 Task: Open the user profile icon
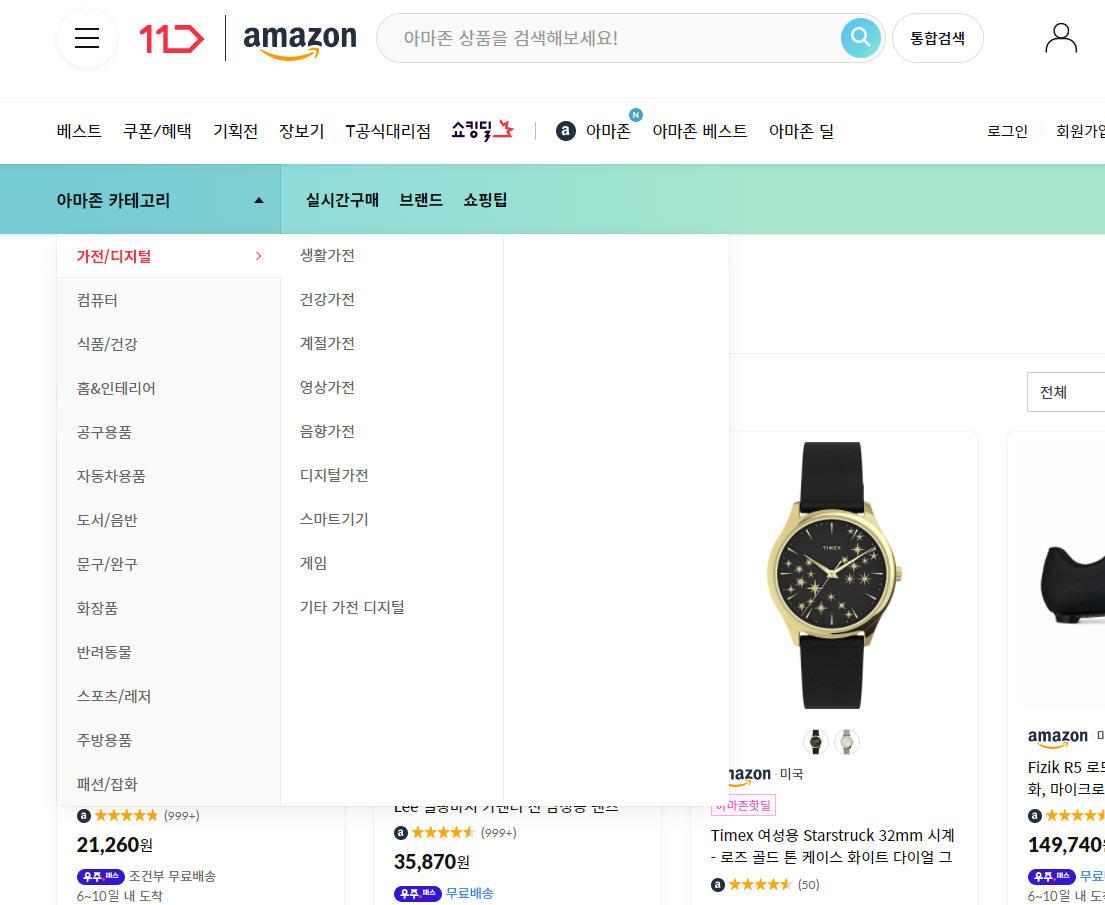point(1061,38)
